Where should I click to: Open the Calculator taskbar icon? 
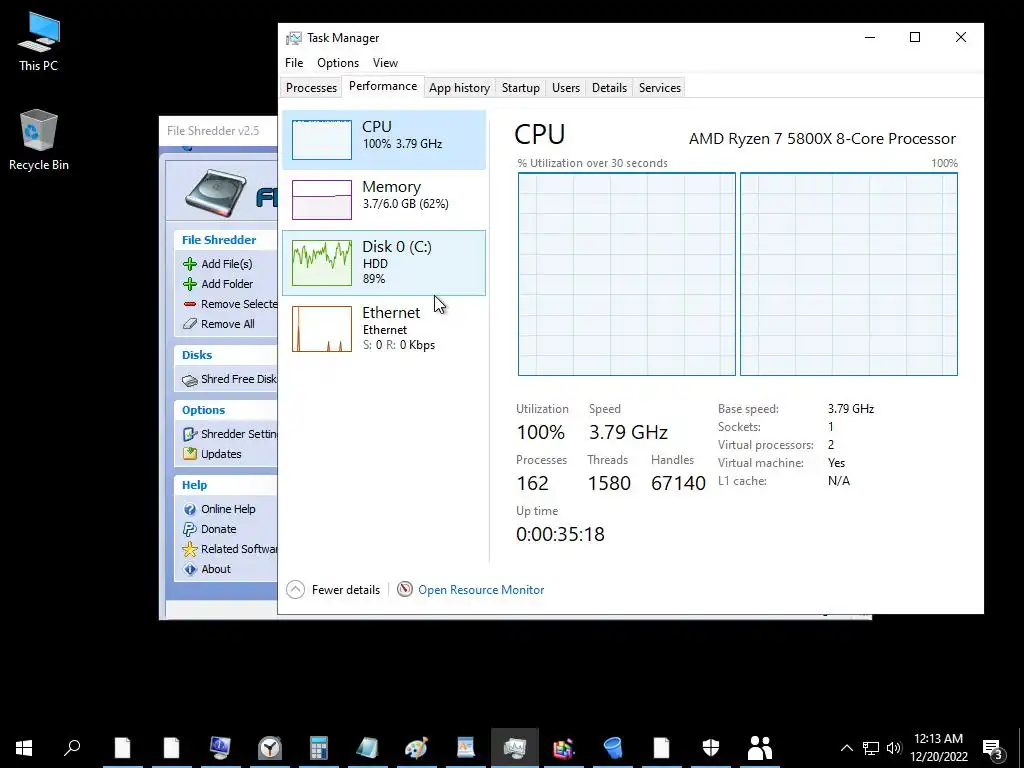point(318,748)
